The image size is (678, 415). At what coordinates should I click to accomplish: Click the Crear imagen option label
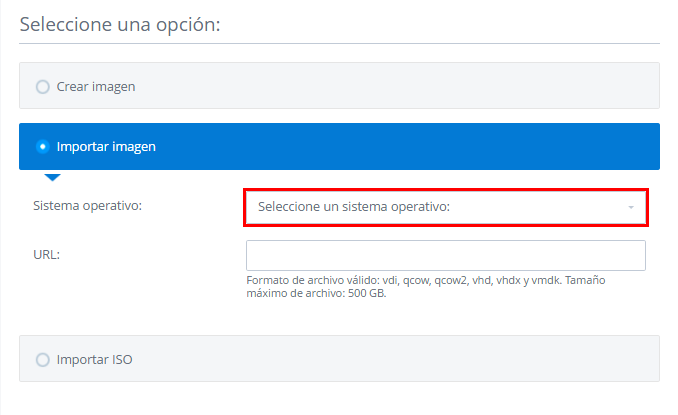pos(96,87)
